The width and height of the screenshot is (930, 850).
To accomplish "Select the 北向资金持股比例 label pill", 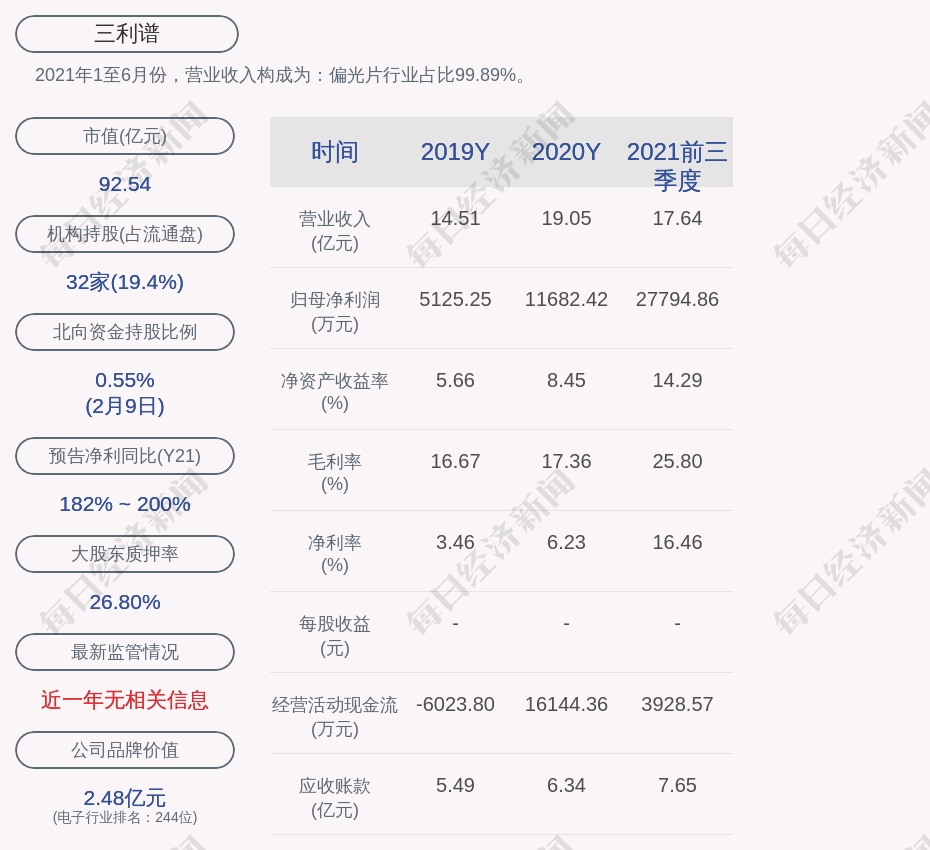I will coord(125,332).
